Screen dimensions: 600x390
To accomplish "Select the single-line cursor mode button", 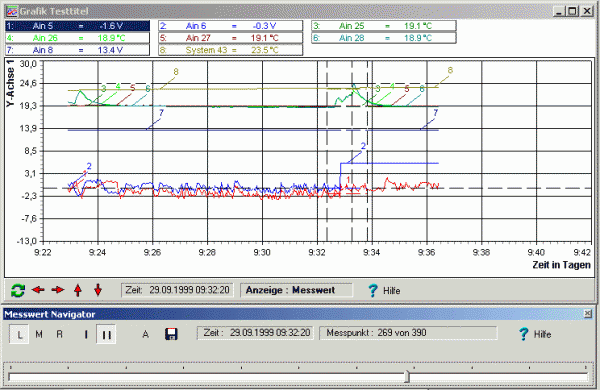I will pos(86,335).
